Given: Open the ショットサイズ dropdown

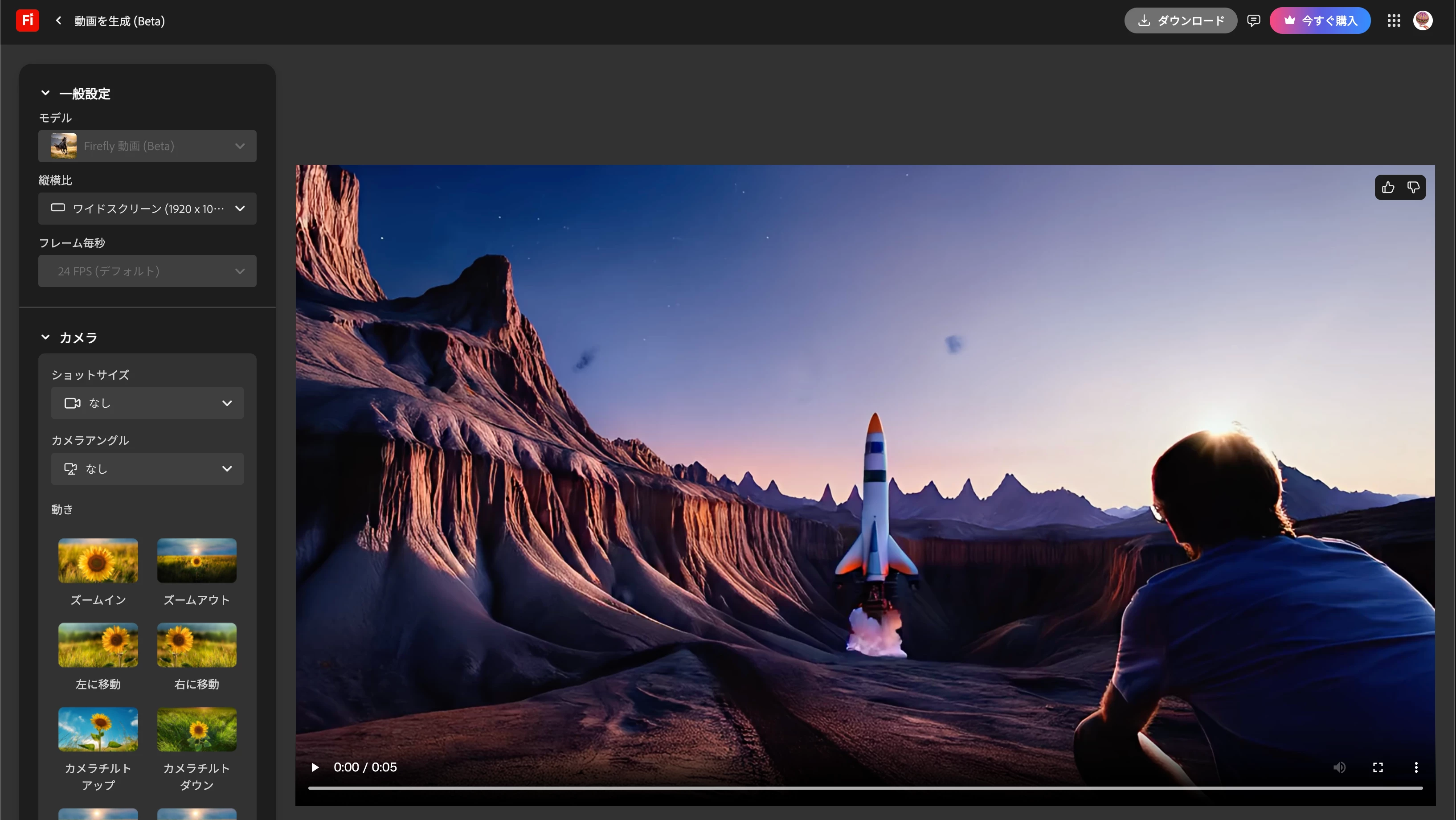Looking at the screenshot, I should [x=147, y=403].
